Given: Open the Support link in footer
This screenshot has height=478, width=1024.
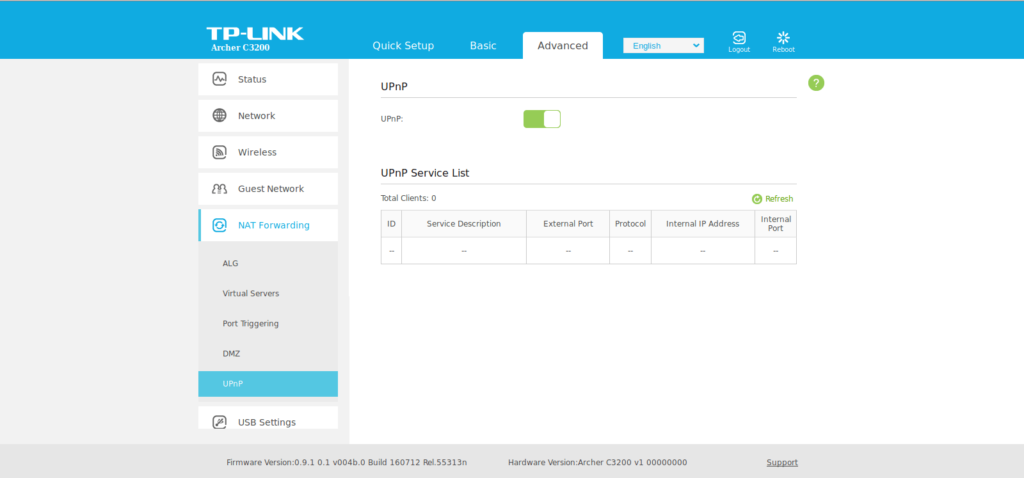Looking at the screenshot, I should click(782, 463).
